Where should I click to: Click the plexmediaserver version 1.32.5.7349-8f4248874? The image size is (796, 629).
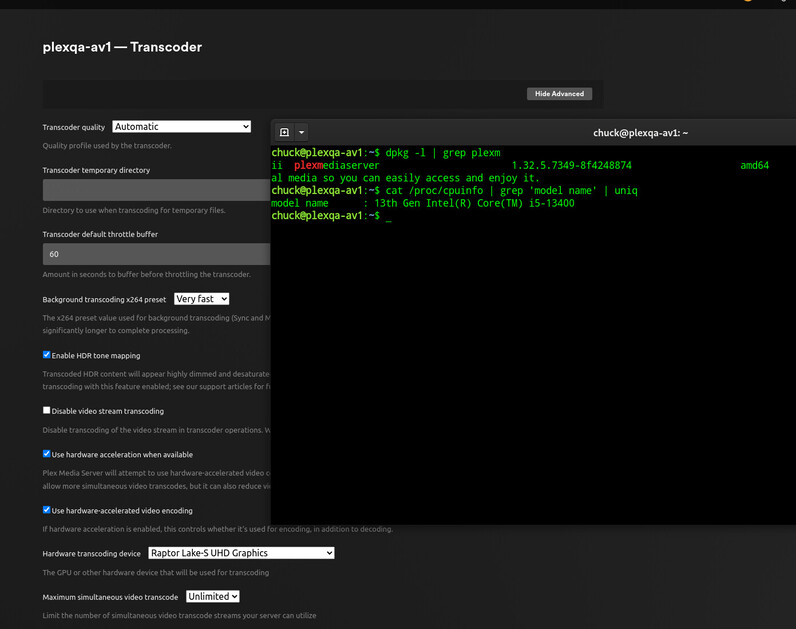572,165
